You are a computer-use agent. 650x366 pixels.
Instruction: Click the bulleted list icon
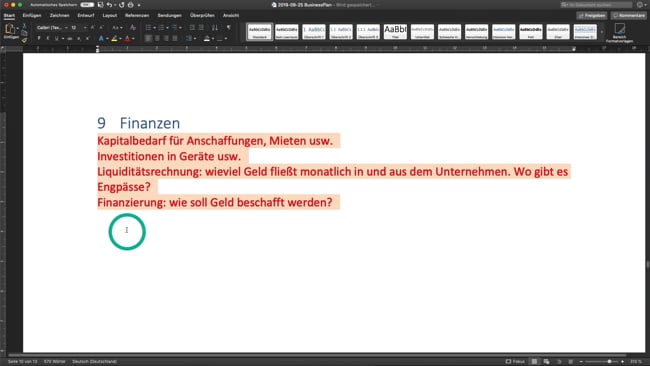pyautogui.click(x=148, y=27)
